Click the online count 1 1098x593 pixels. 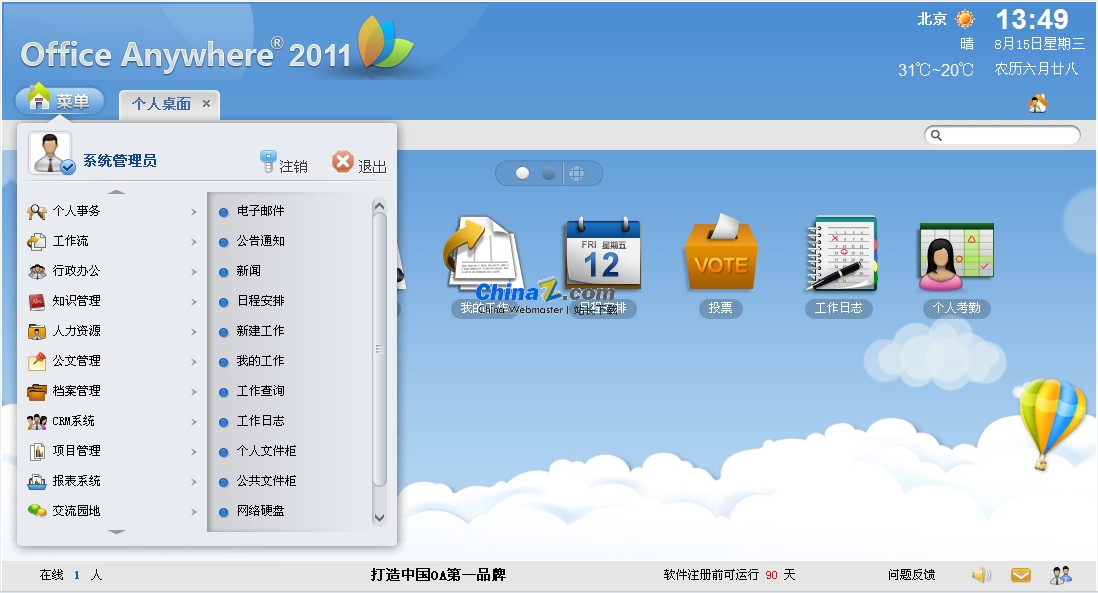(76, 575)
